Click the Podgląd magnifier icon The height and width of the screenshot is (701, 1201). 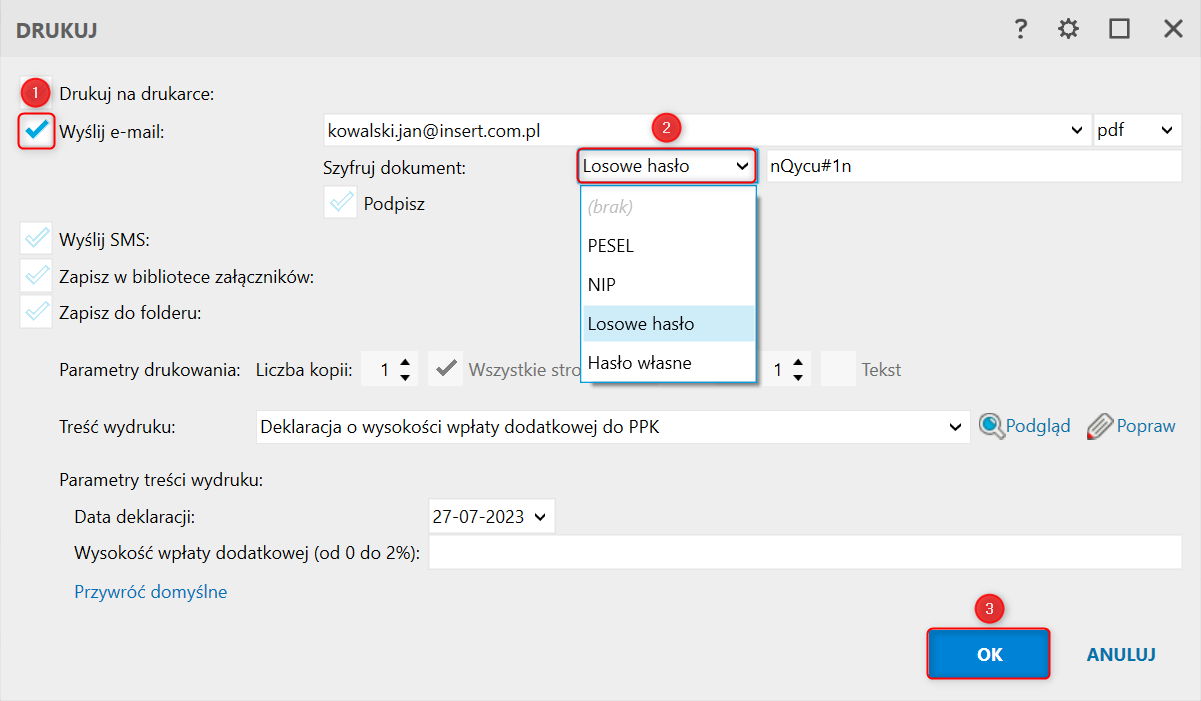coord(991,426)
